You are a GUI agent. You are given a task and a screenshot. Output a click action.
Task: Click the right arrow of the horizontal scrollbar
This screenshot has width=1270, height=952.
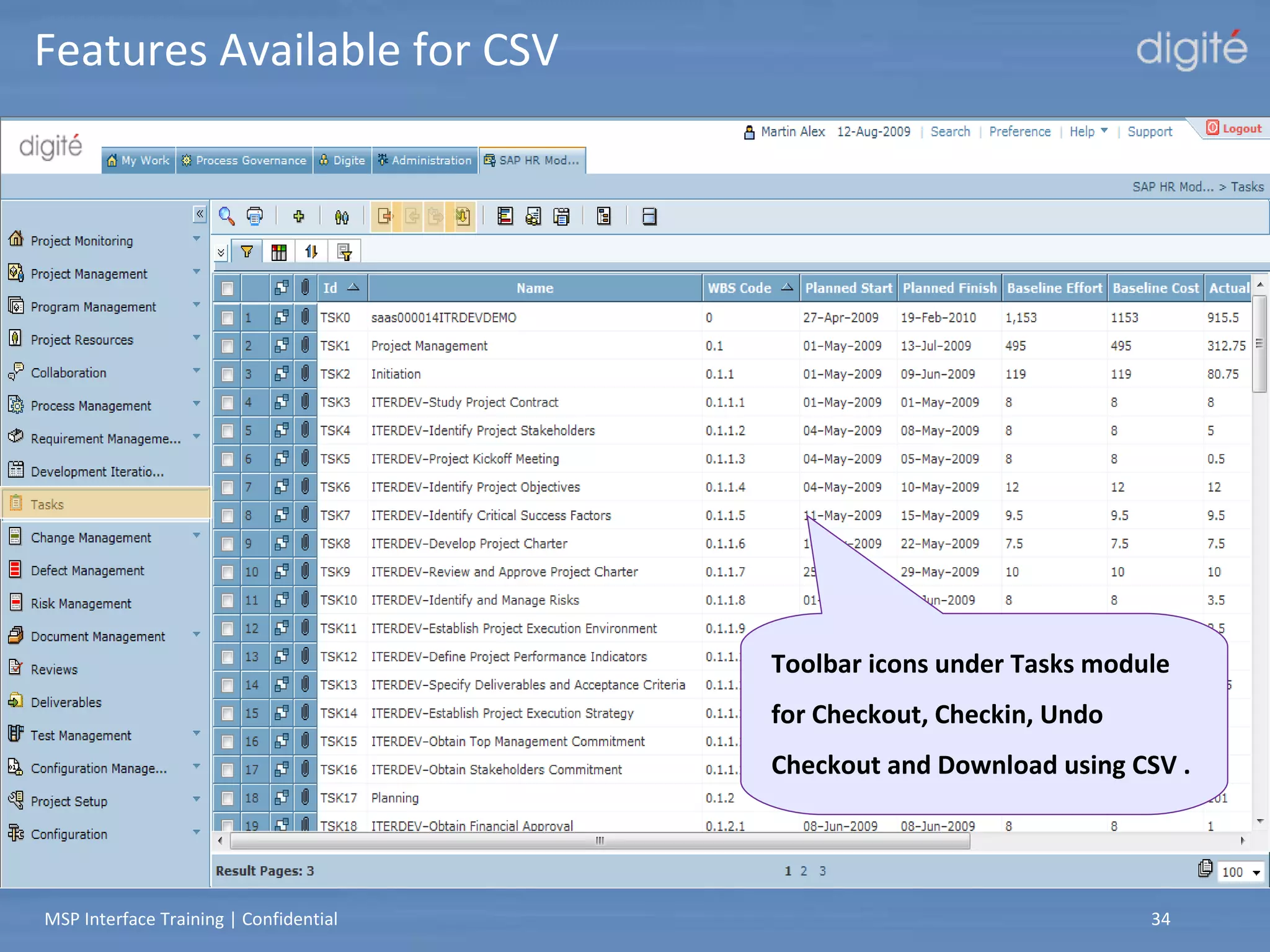1242,841
